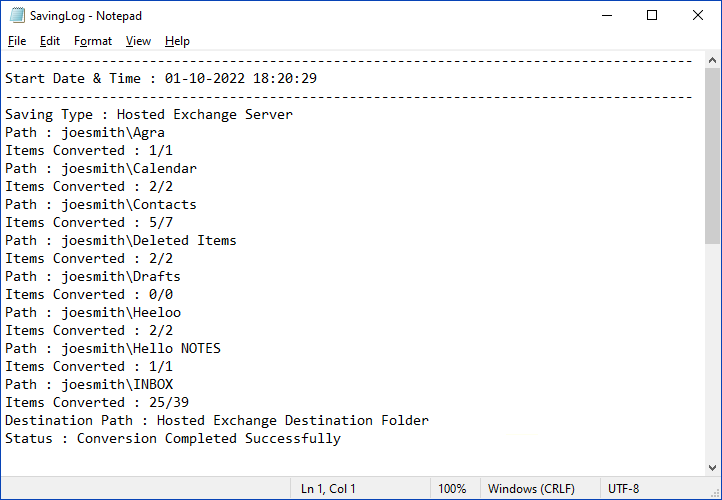Click the Path joesmith\Heeloo line
Screen dimensions: 722x500
[93, 313]
